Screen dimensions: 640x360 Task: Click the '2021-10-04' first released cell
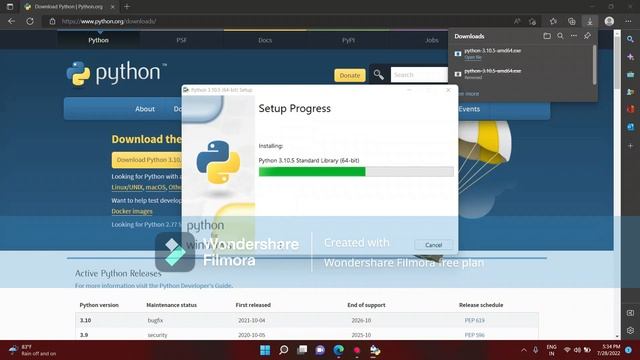[251, 320]
